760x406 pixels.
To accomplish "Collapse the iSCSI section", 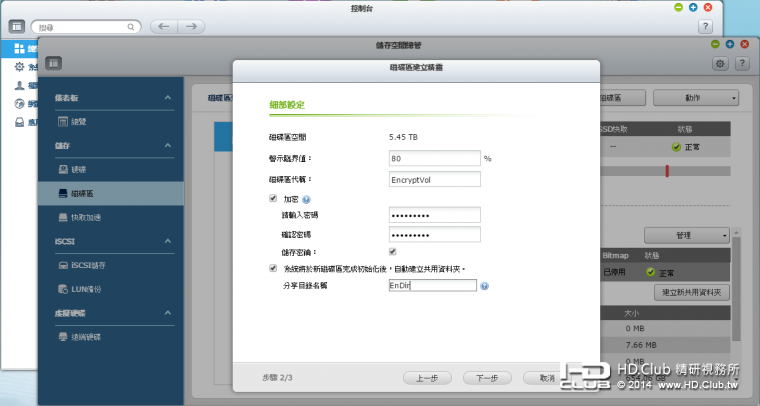I will 168,241.
